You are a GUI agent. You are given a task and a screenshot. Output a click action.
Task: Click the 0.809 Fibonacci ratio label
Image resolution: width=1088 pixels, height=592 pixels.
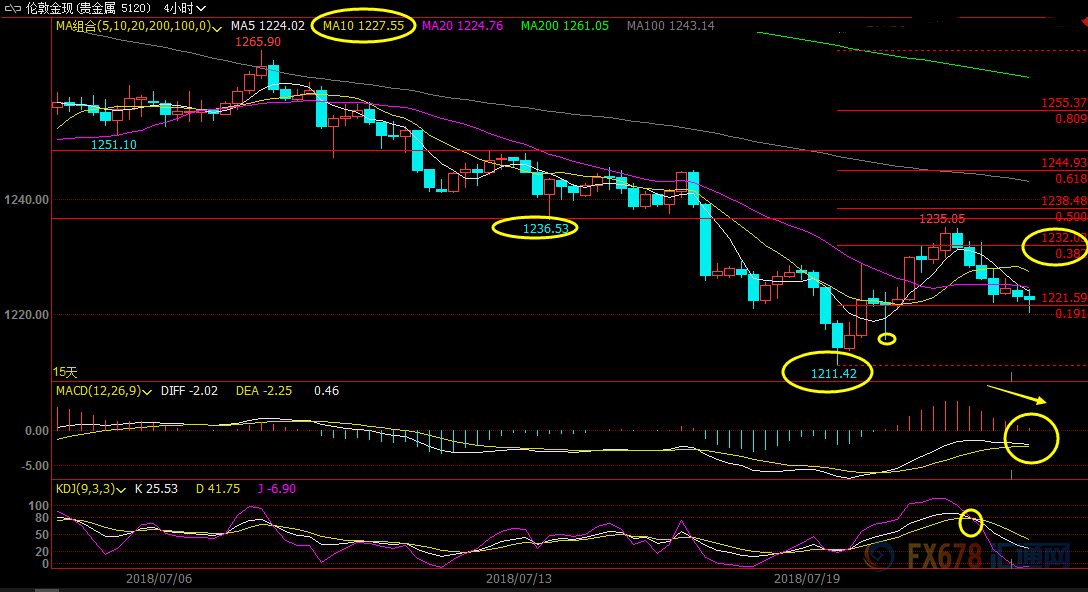pos(1071,119)
